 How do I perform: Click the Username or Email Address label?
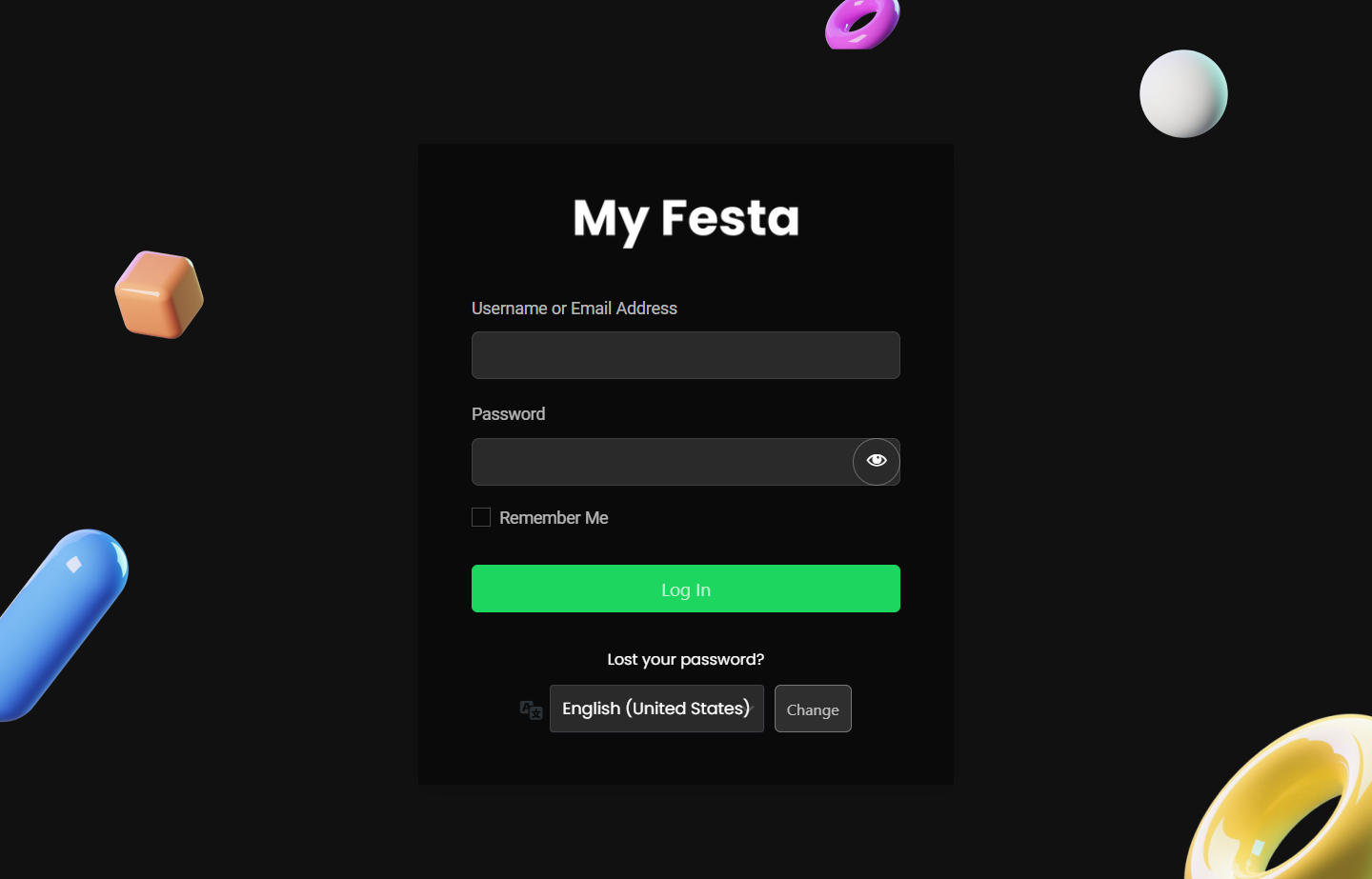coord(575,309)
